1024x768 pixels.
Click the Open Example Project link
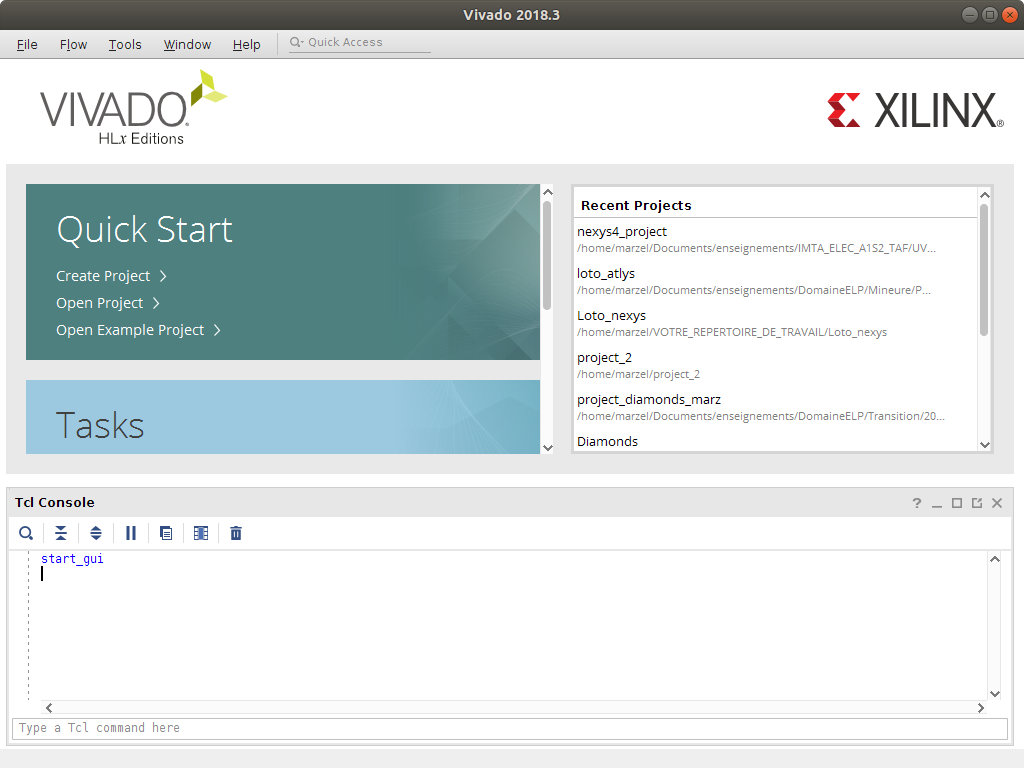point(130,330)
